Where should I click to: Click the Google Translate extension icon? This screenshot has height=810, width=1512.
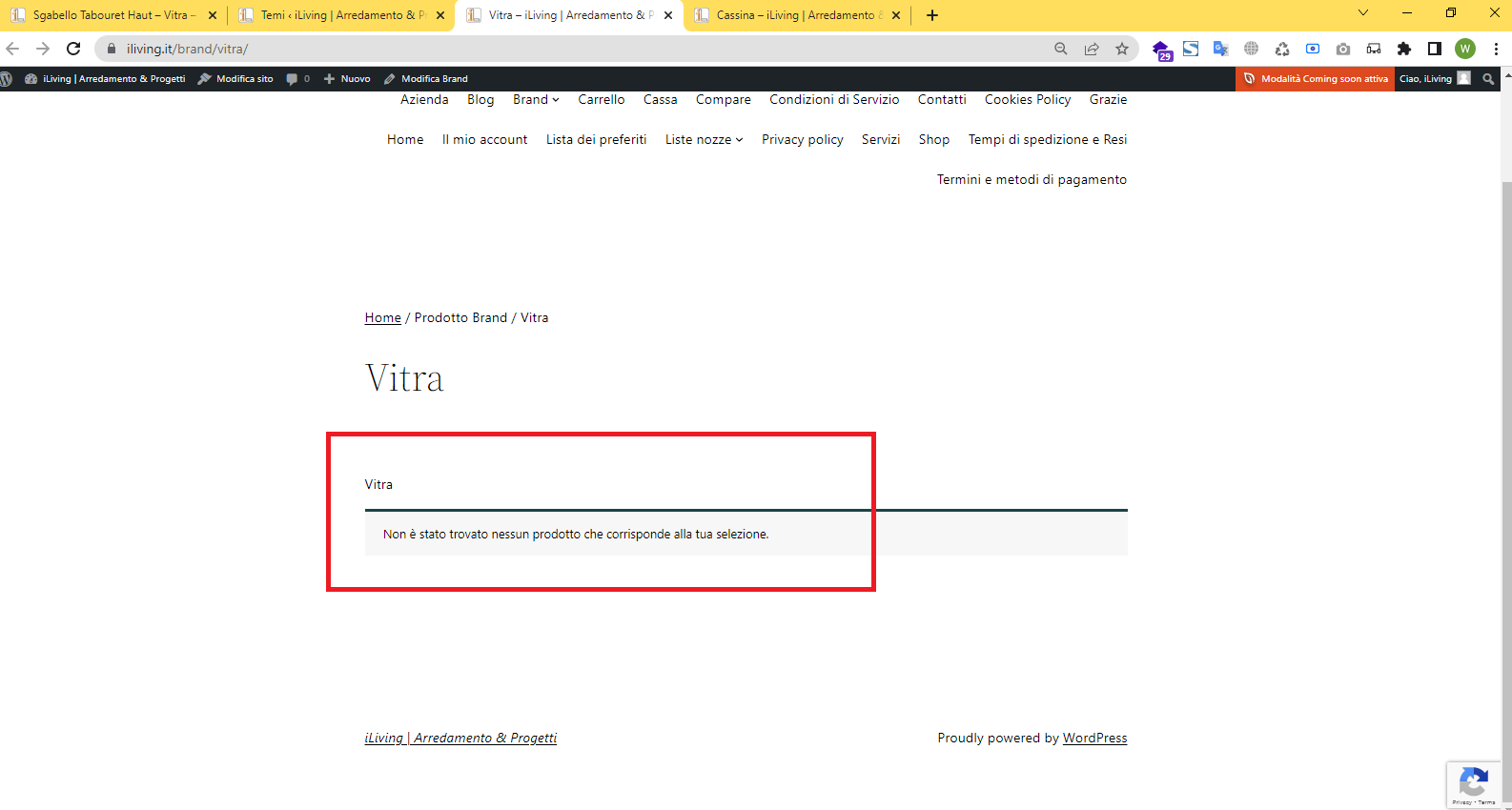point(1220,49)
